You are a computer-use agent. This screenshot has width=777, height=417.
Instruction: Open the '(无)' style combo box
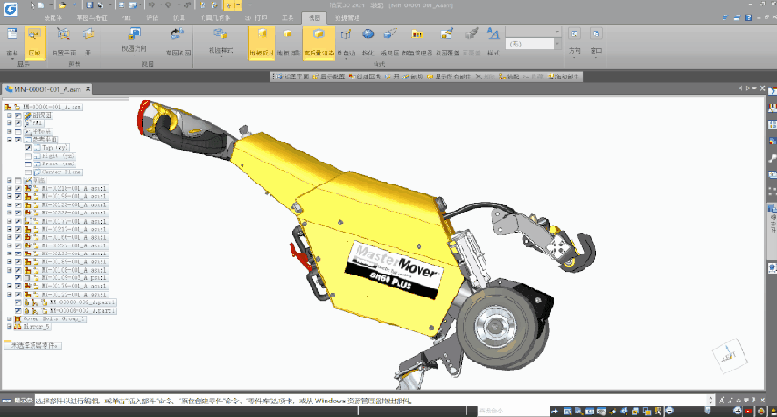pyautogui.click(x=530, y=44)
